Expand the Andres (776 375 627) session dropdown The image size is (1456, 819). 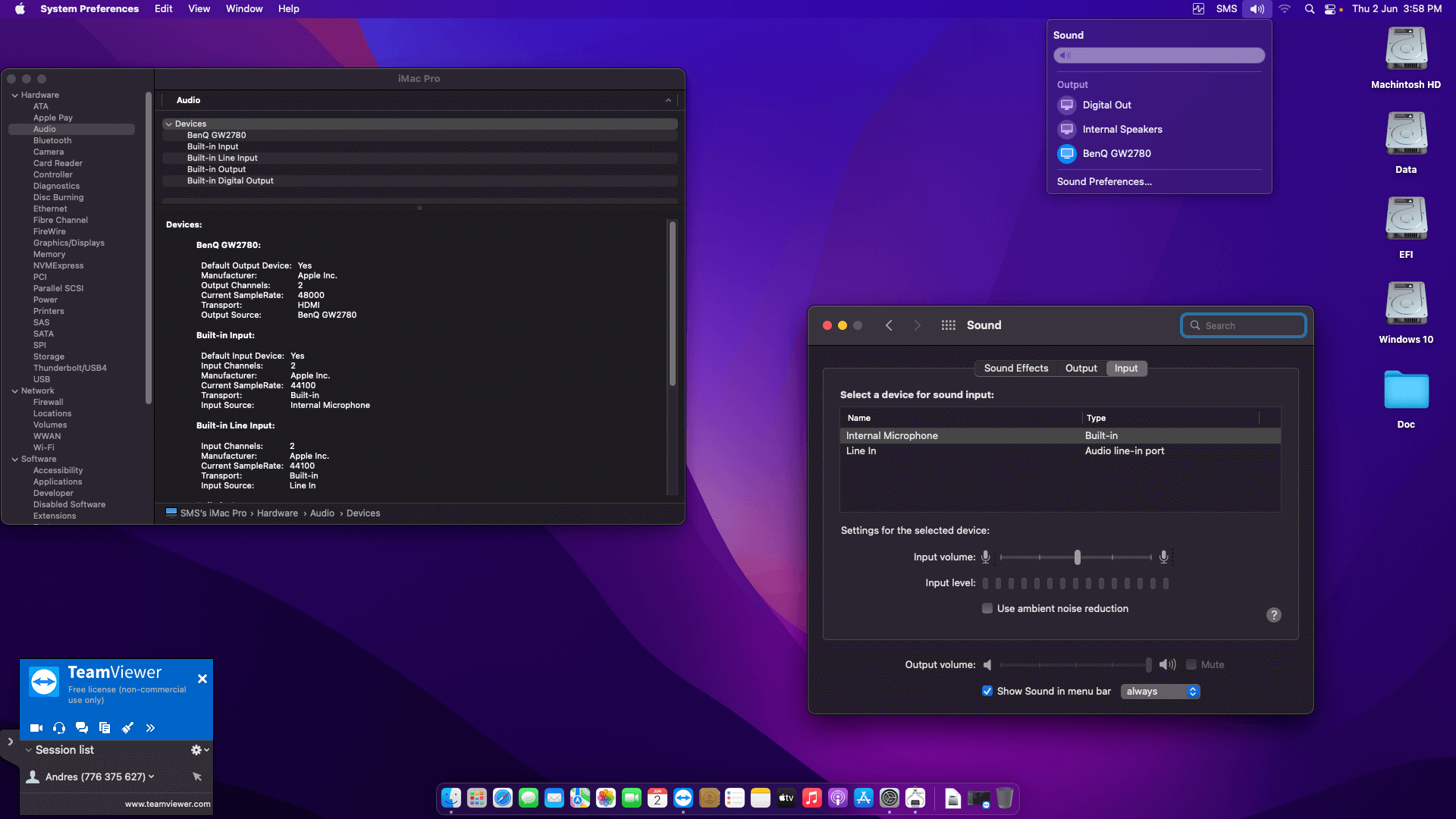coord(151,777)
